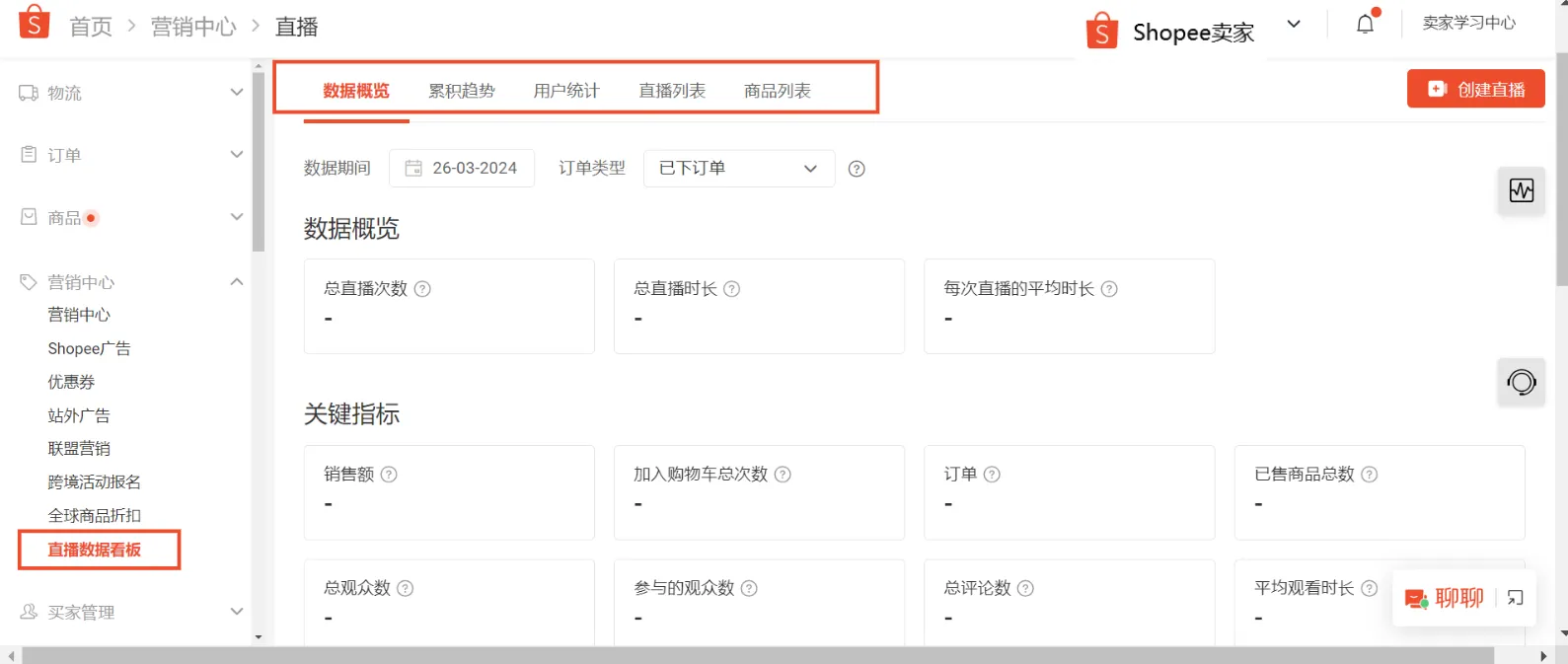Click the 26-03-2024 date field
1568x664 pixels.
pyautogui.click(x=462, y=169)
